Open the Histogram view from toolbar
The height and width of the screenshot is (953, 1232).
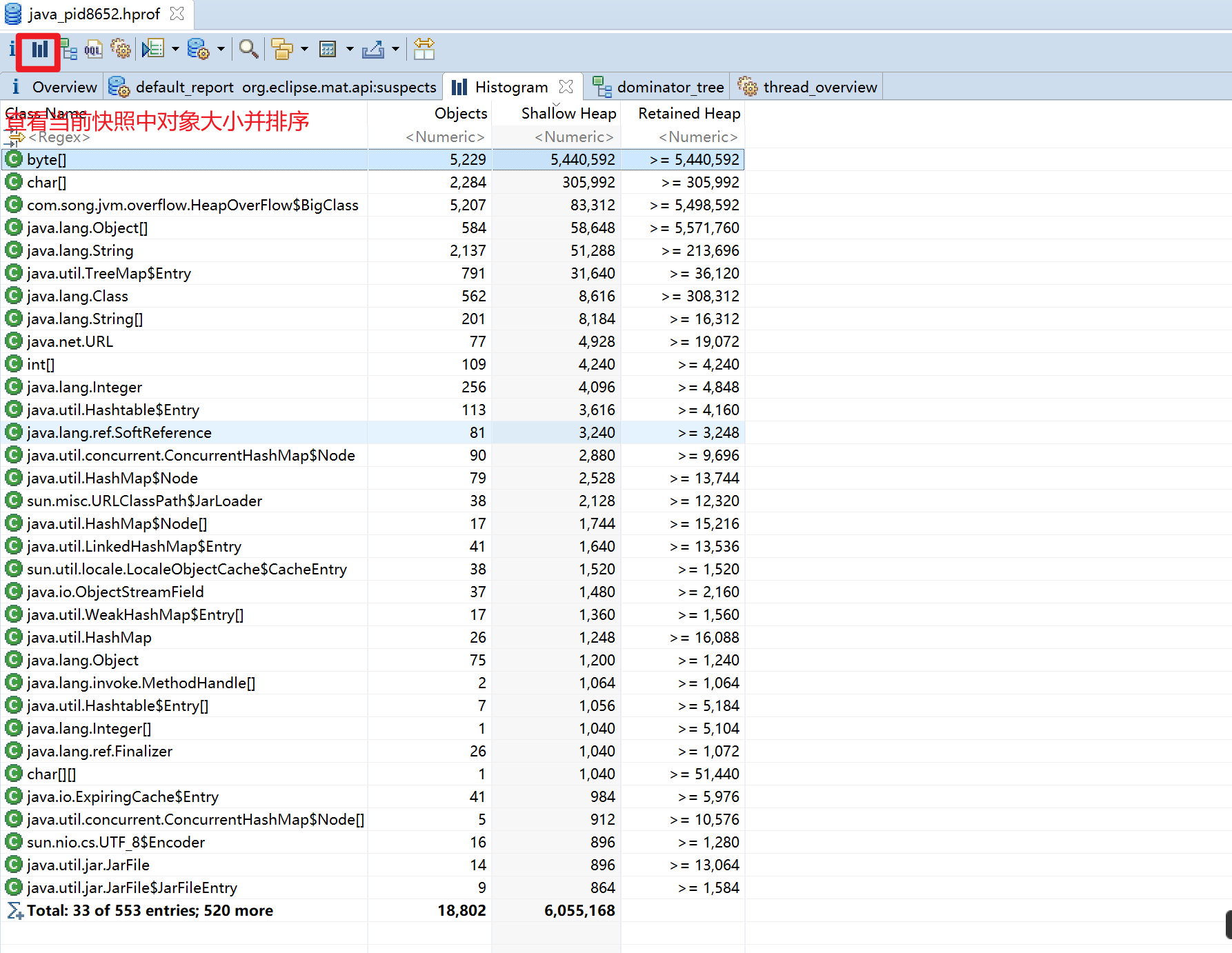(39, 50)
